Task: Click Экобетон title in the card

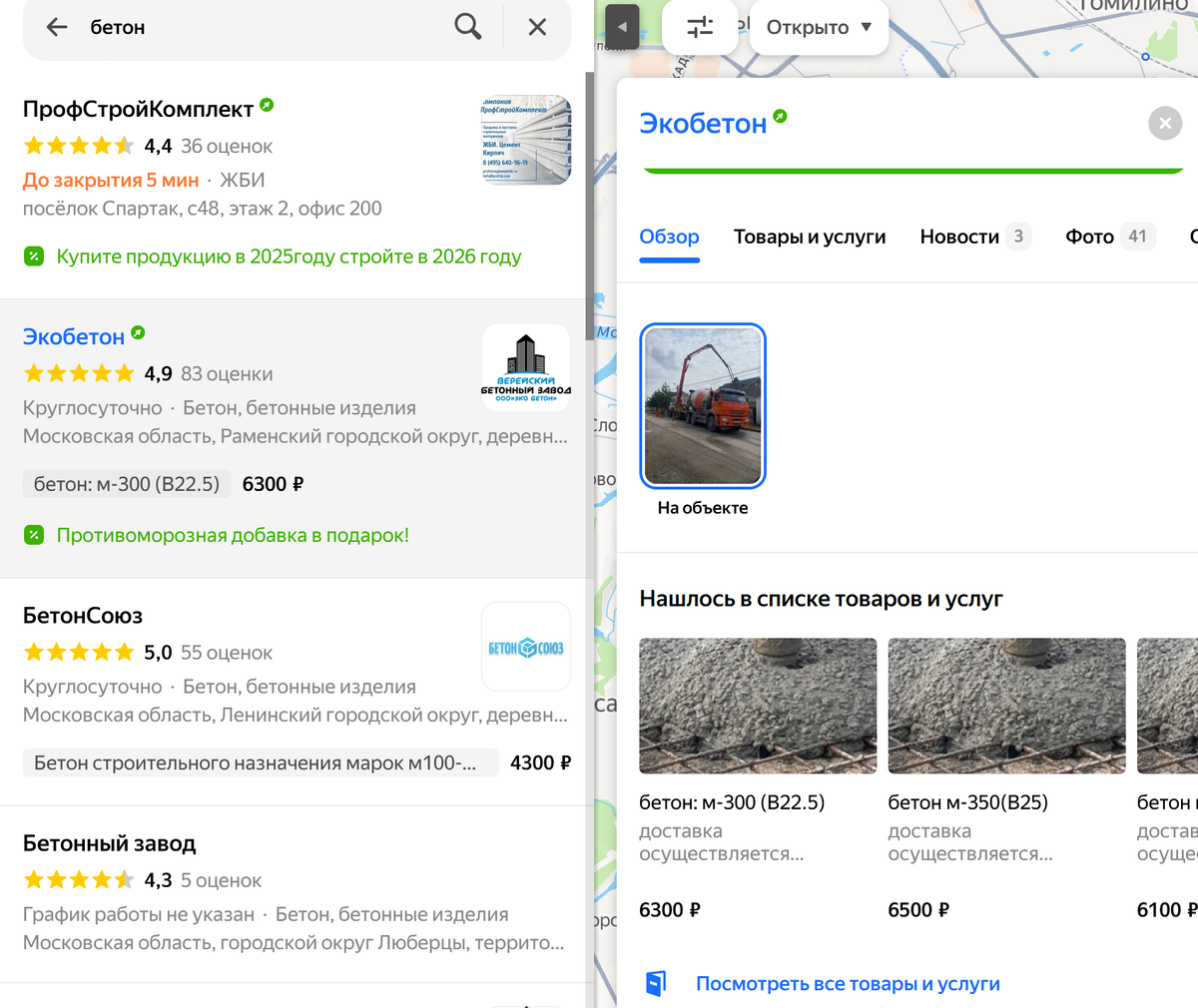Action: click(703, 124)
